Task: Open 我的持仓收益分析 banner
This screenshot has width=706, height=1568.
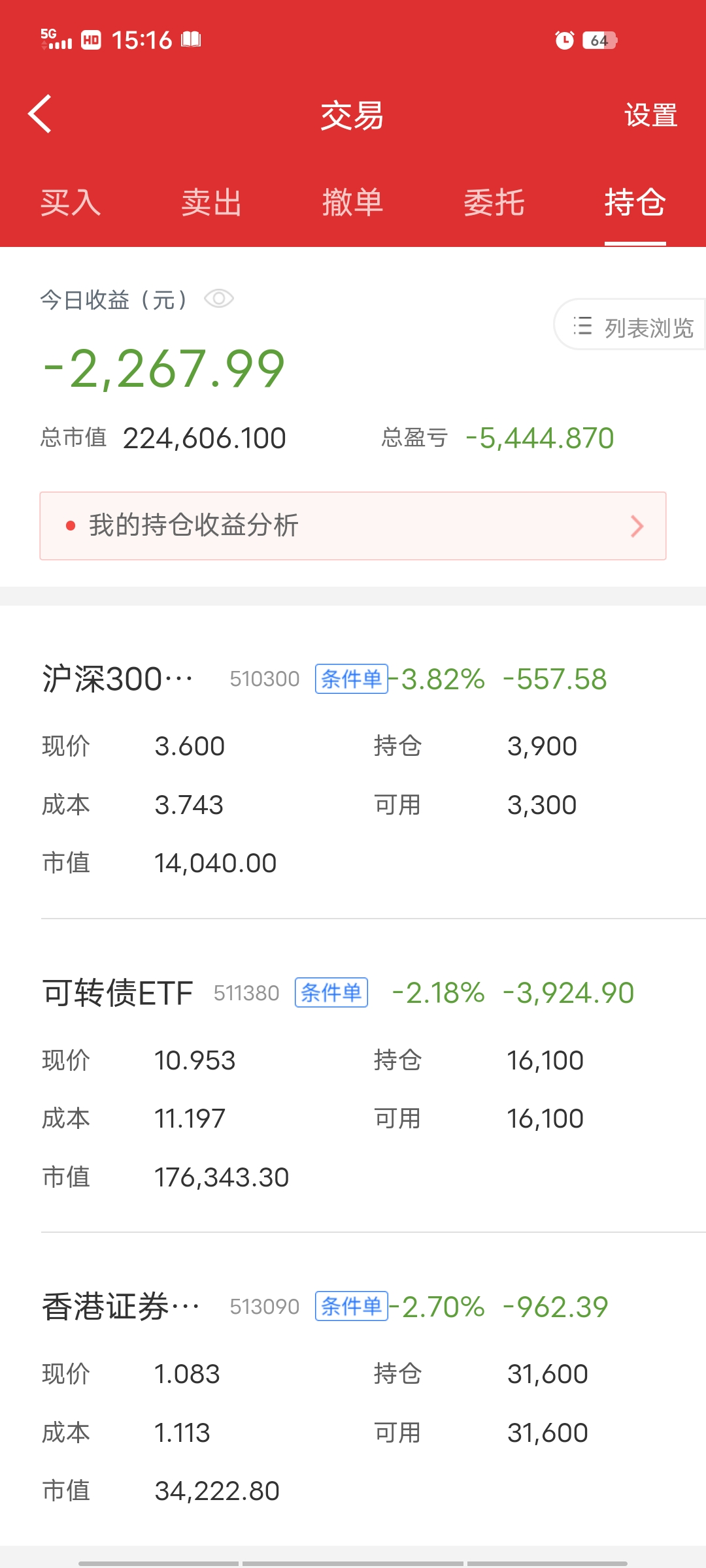Action: [353, 526]
